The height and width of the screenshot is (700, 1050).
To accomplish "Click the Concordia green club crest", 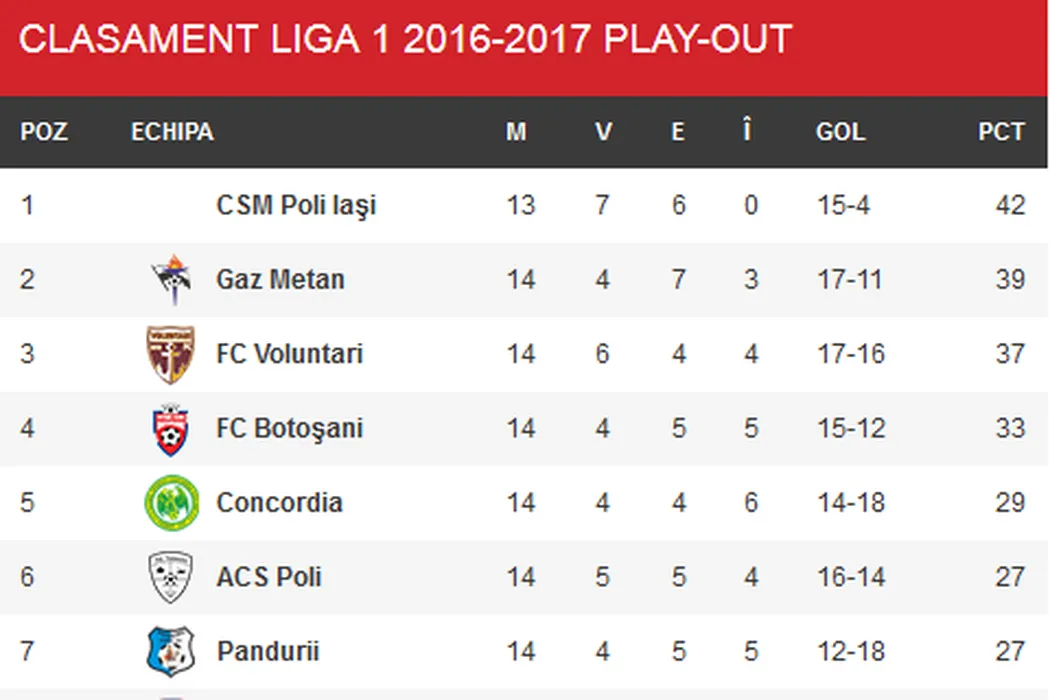I will [x=170, y=503].
